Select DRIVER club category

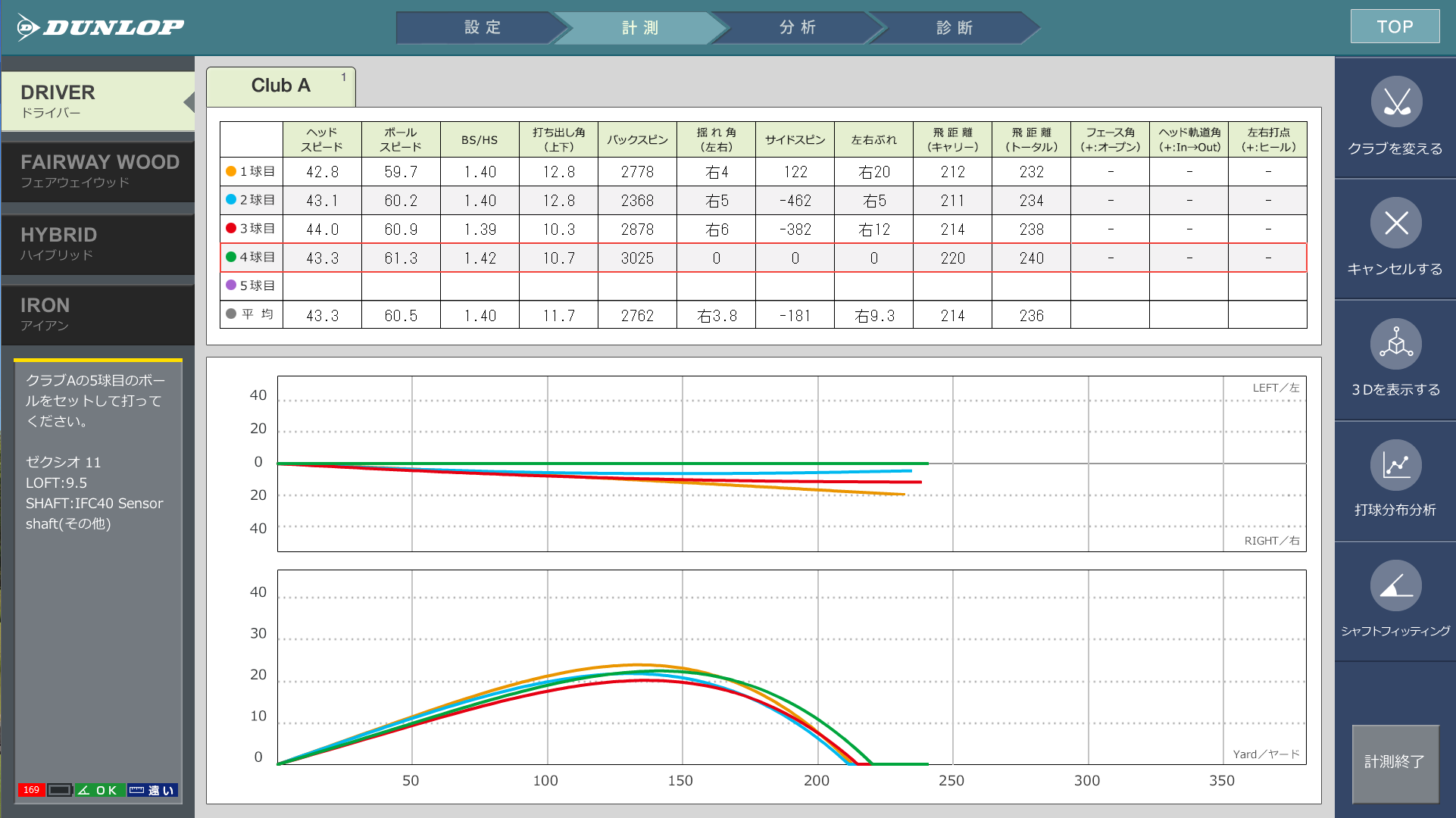point(98,101)
